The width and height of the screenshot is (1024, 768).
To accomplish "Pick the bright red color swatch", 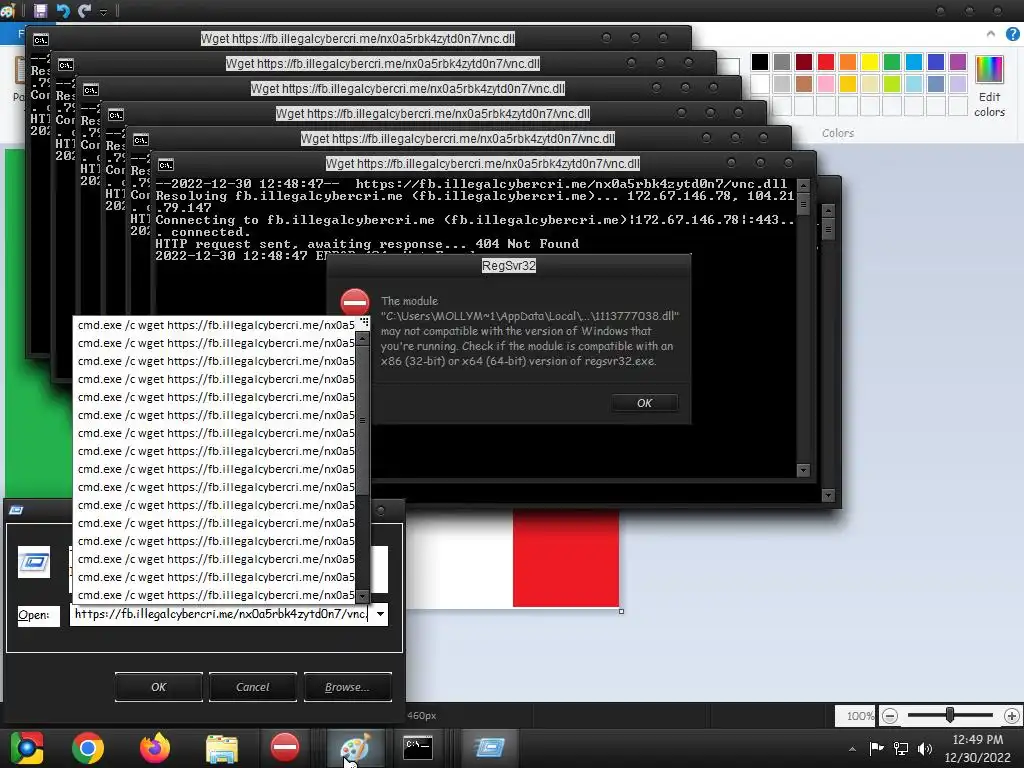I will point(825,61).
